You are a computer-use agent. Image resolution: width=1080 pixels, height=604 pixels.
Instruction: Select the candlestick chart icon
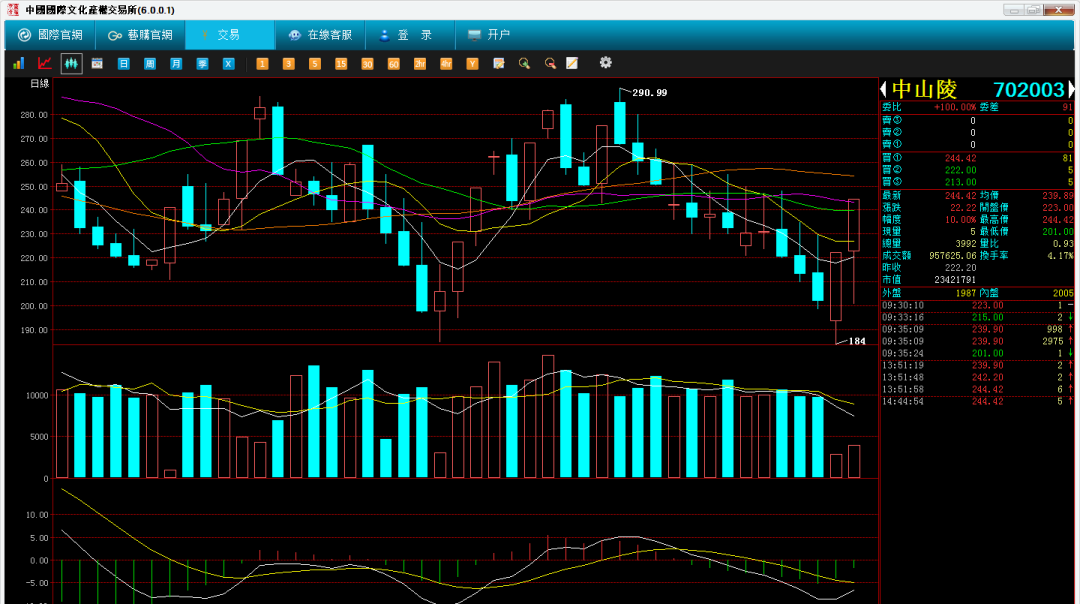coord(71,63)
